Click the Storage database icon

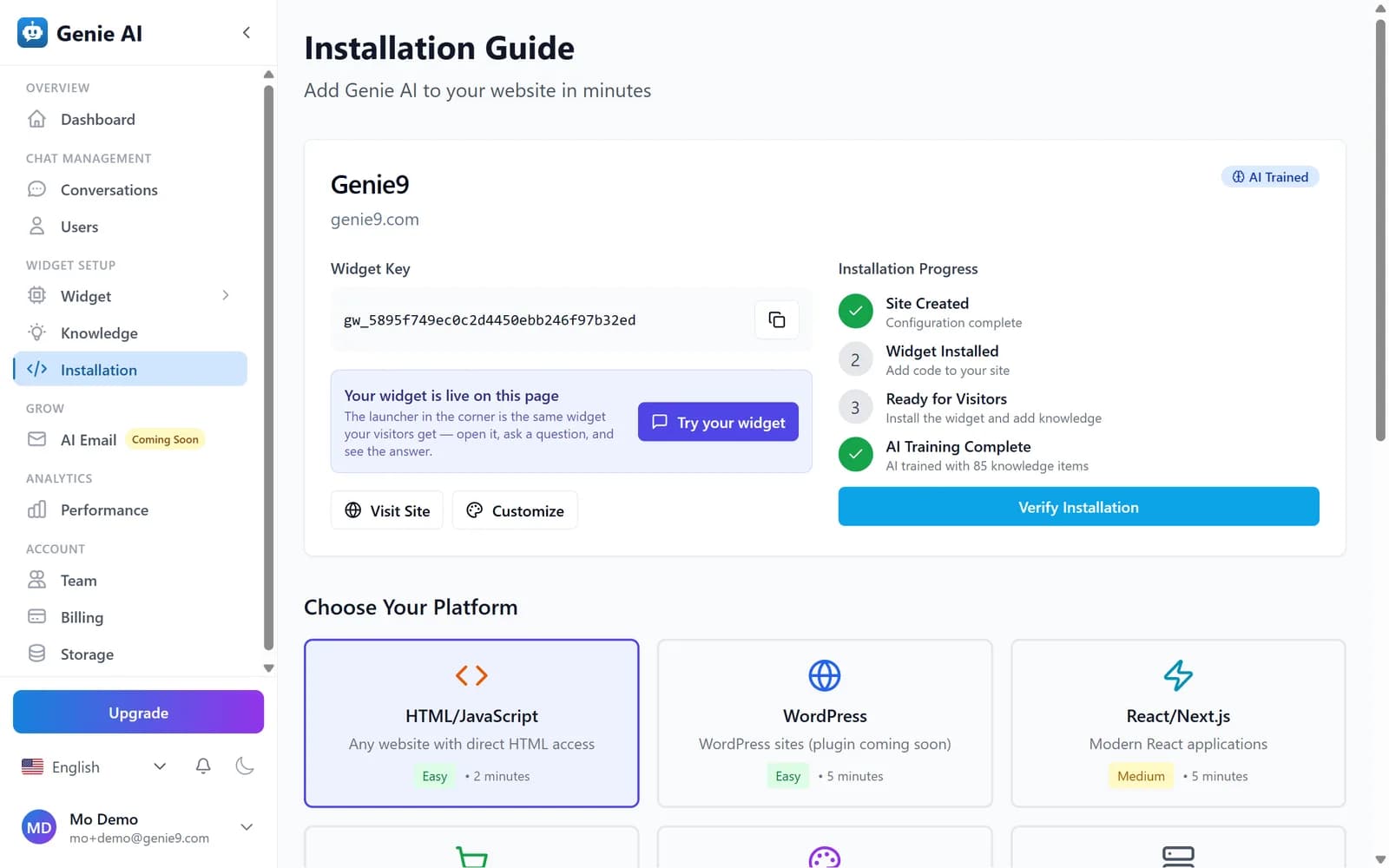click(36, 654)
